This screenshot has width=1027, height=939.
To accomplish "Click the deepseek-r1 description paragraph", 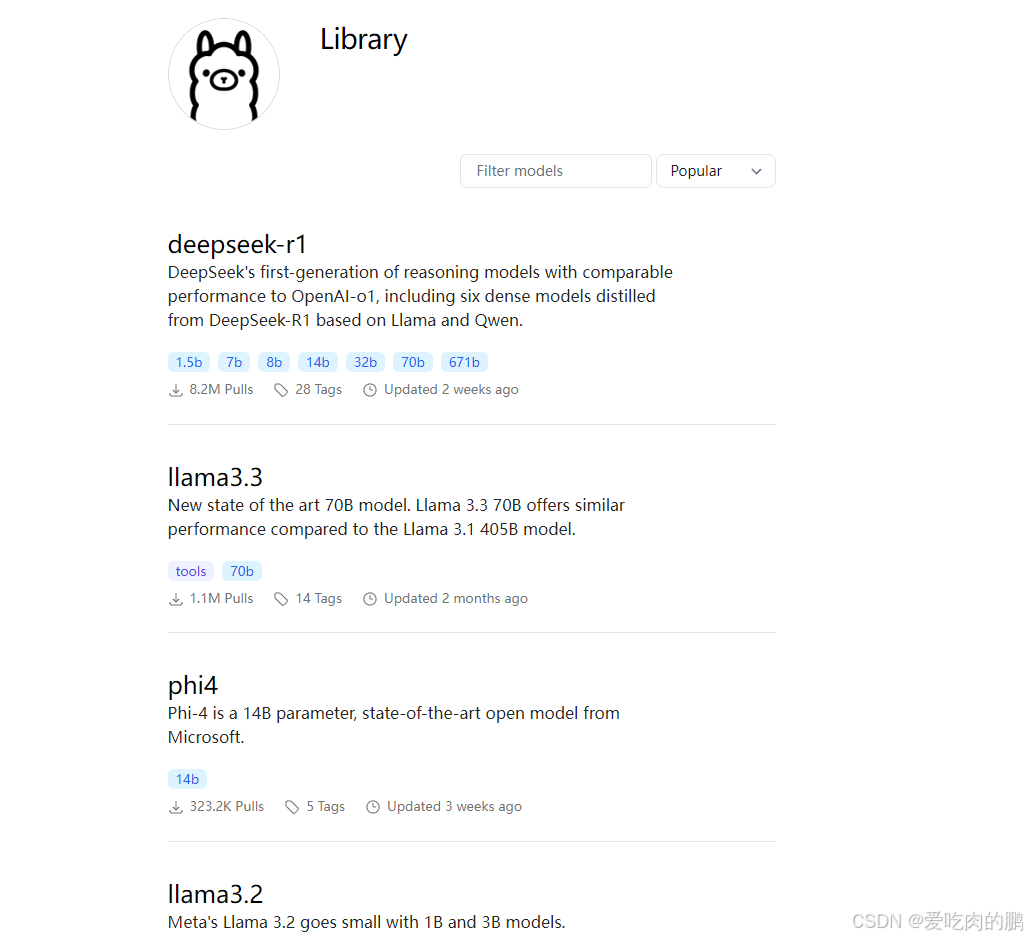I will [420, 296].
